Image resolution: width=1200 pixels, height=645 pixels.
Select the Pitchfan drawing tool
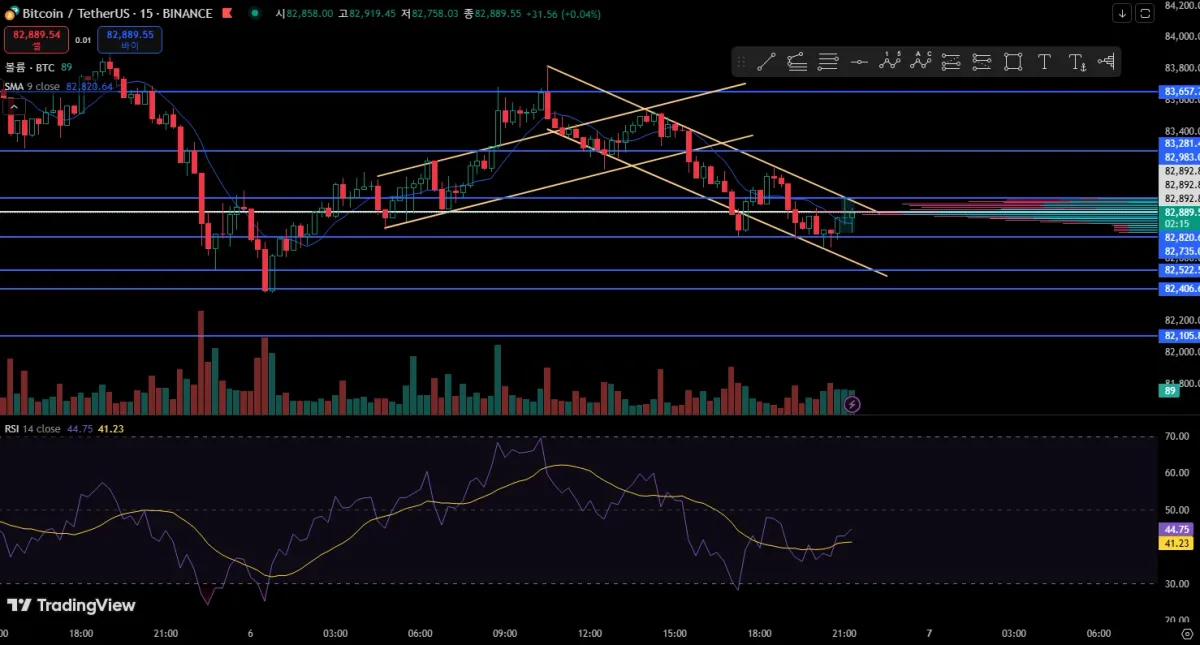click(x=797, y=62)
